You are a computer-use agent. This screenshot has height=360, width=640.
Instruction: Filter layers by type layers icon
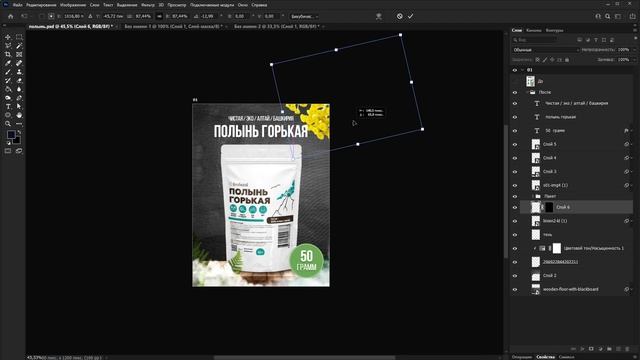[x=596, y=40]
